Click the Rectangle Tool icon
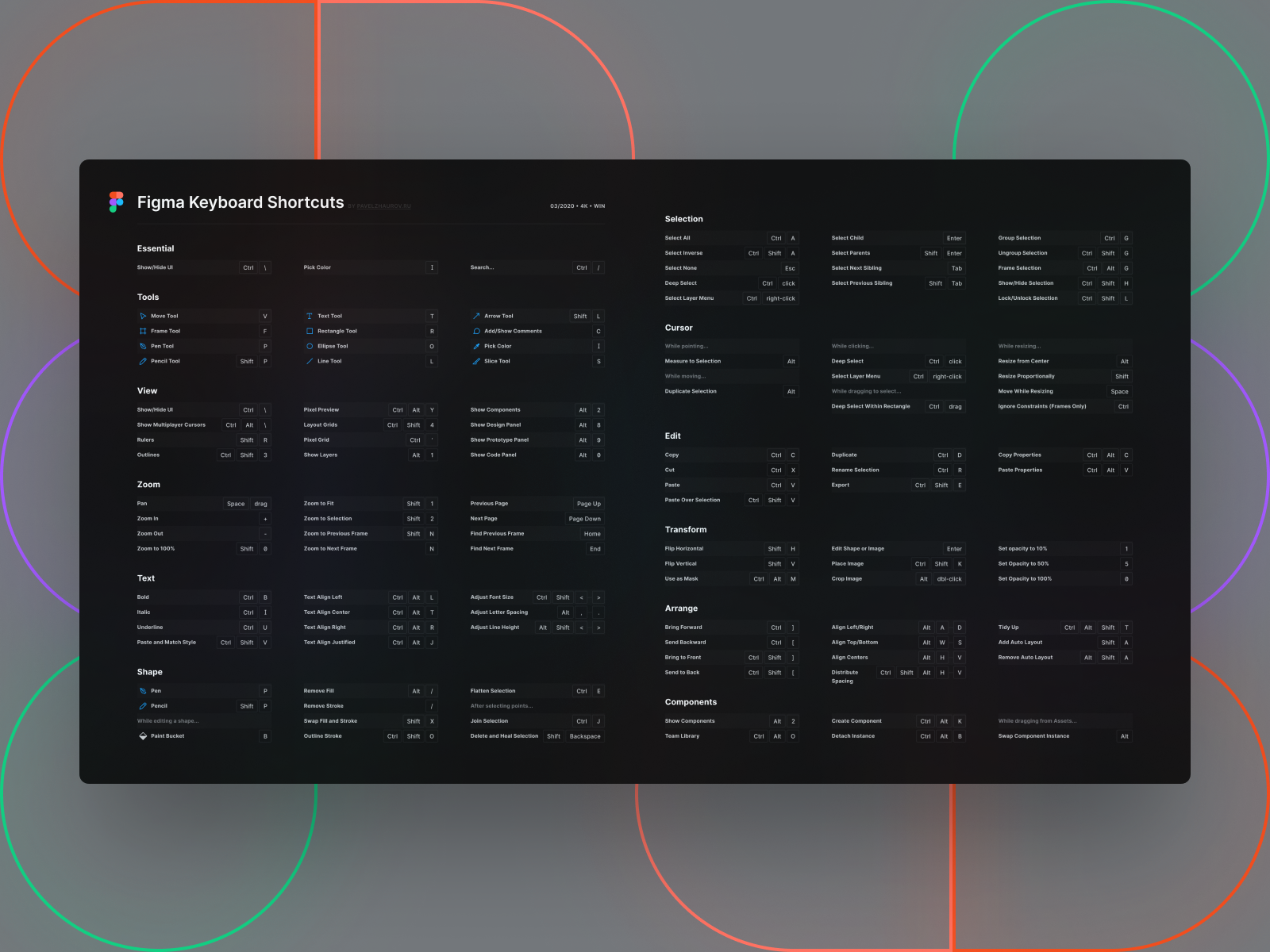This screenshot has width=1270, height=952. click(309, 331)
